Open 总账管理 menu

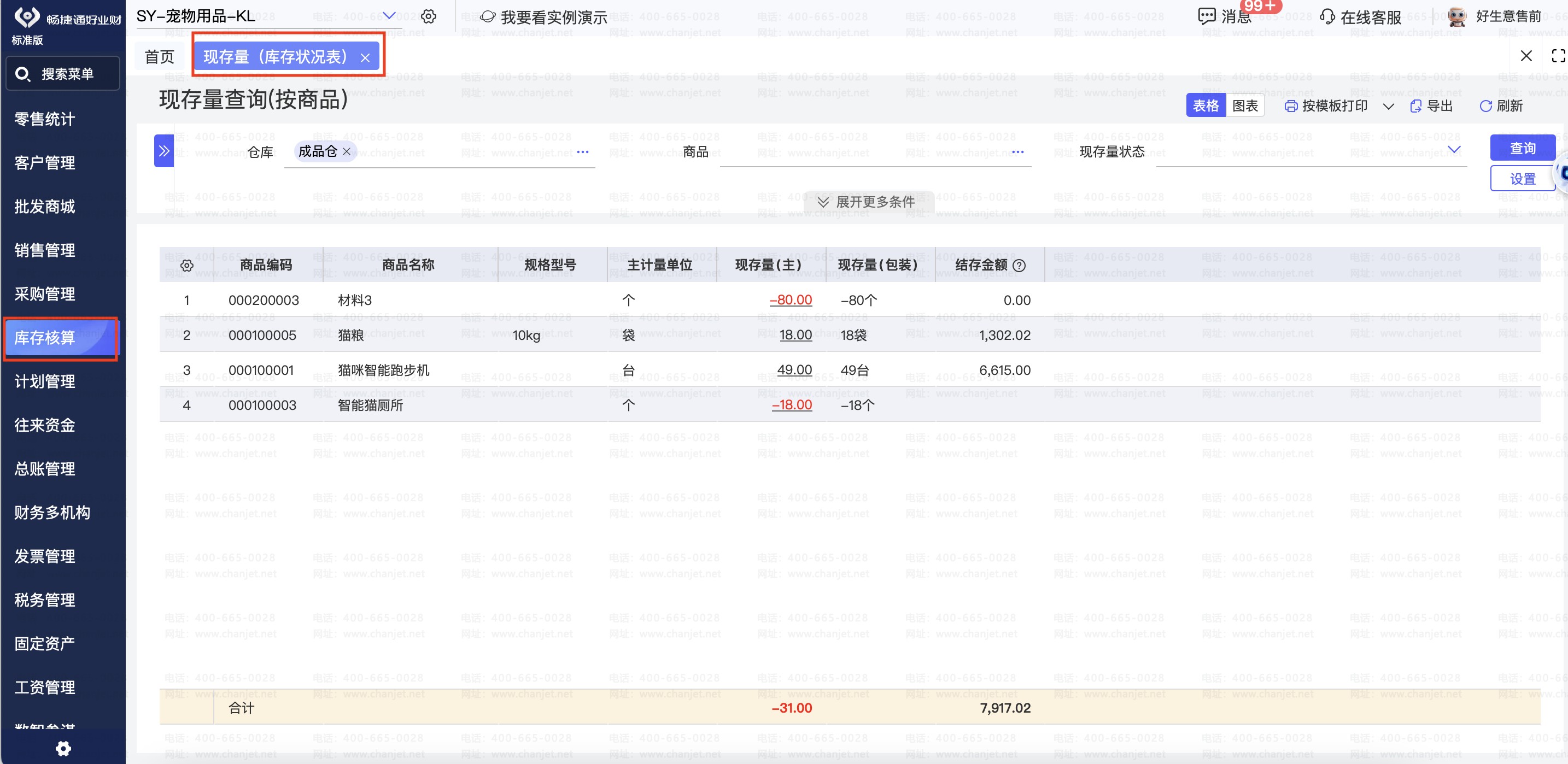click(x=45, y=469)
